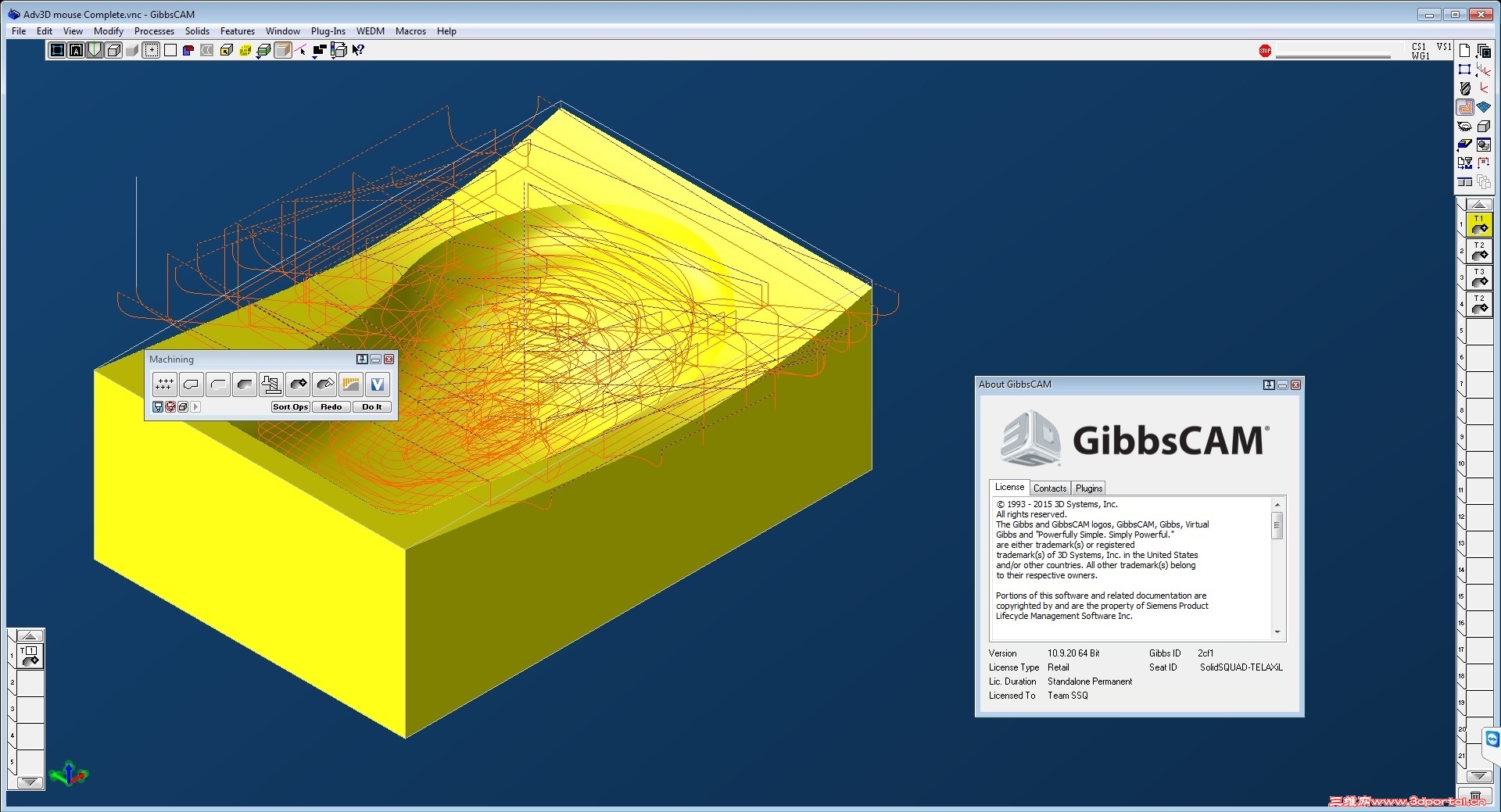Click the Stop sign icon in top toolbar
Image resolution: width=1501 pixels, height=812 pixels.
[1265, 51]
